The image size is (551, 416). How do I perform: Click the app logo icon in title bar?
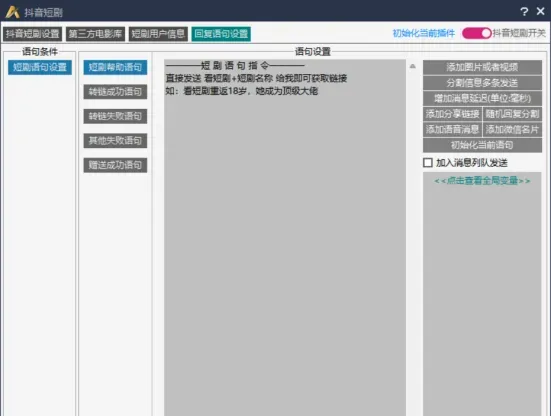[x=13, y=12]
